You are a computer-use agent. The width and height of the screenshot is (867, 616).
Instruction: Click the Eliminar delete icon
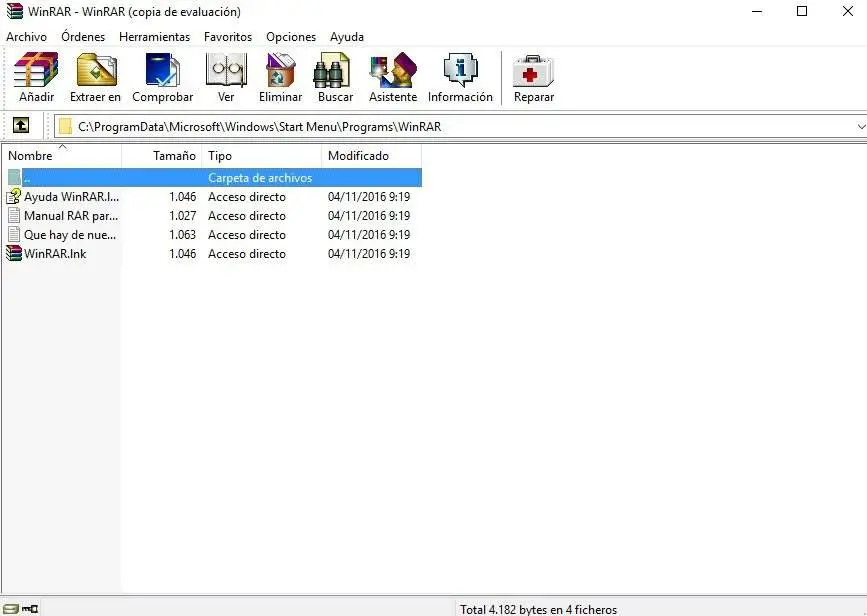point(280,70)
